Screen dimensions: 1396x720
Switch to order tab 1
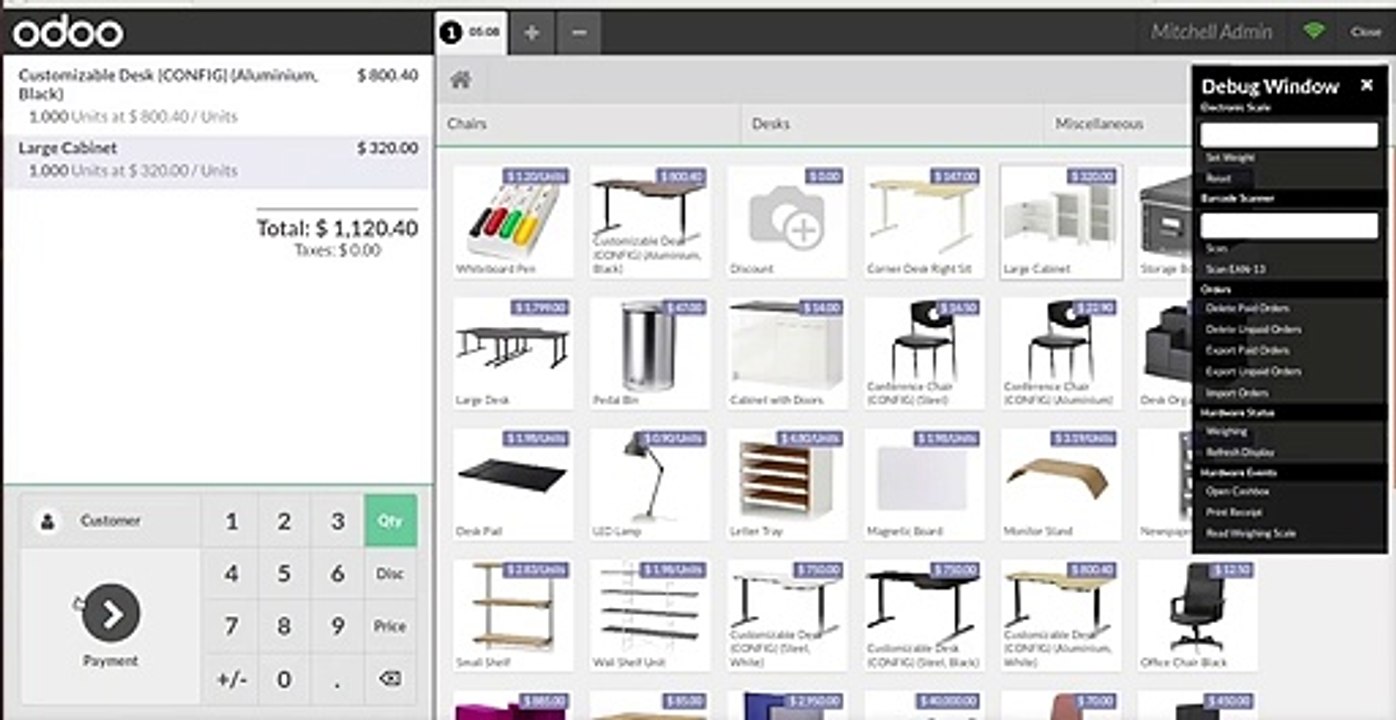click(472, 32)
